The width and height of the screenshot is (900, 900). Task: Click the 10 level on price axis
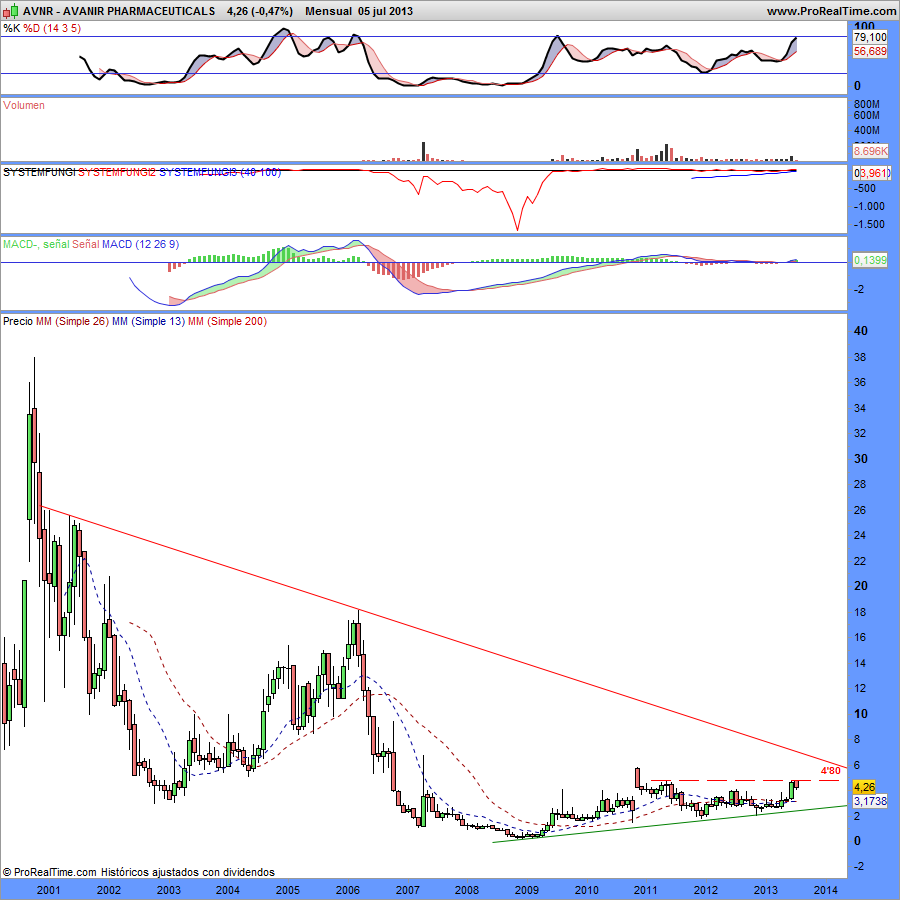(860, 713)
